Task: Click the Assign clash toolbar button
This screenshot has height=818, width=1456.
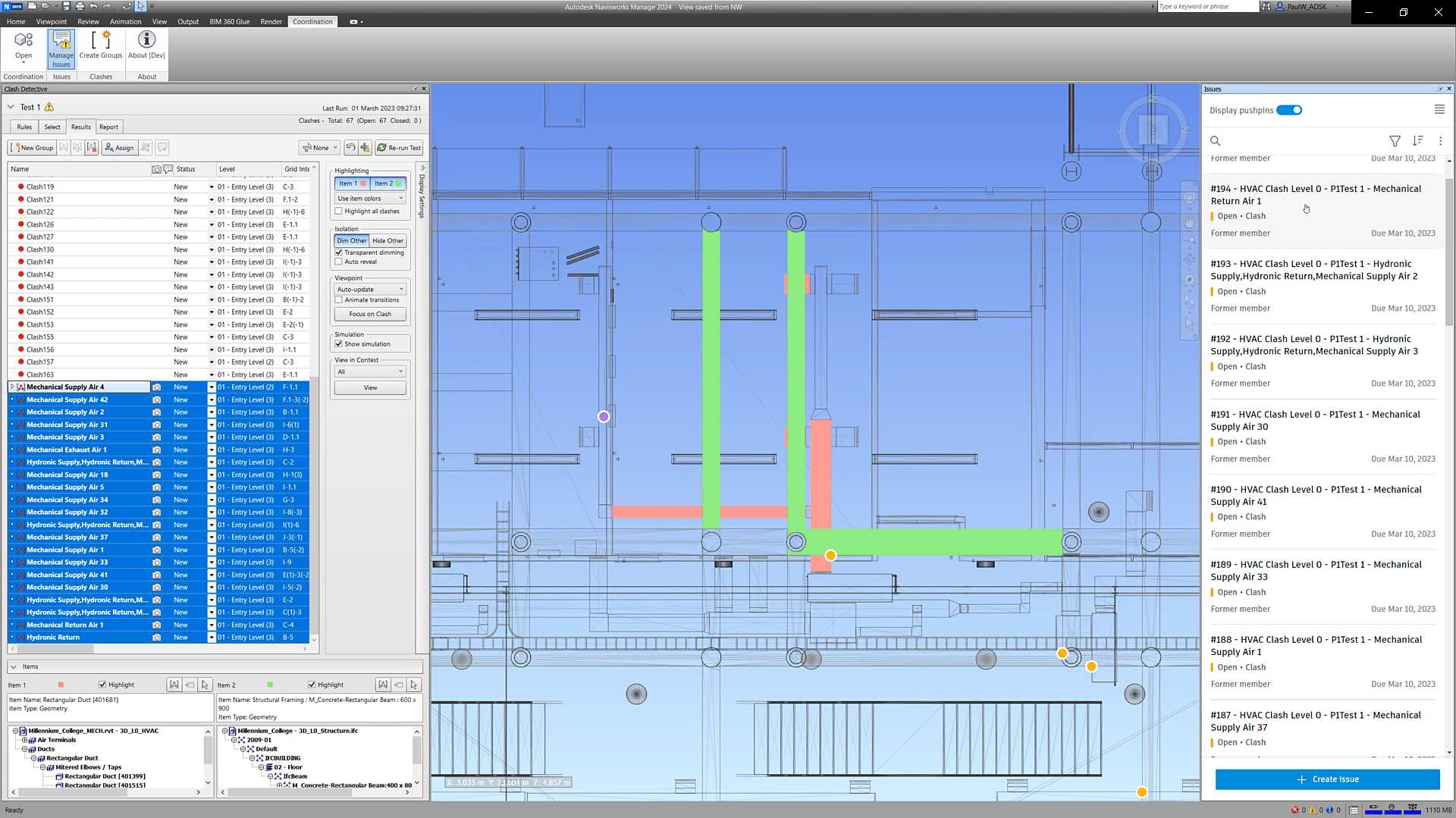Action: coord(119,148)
